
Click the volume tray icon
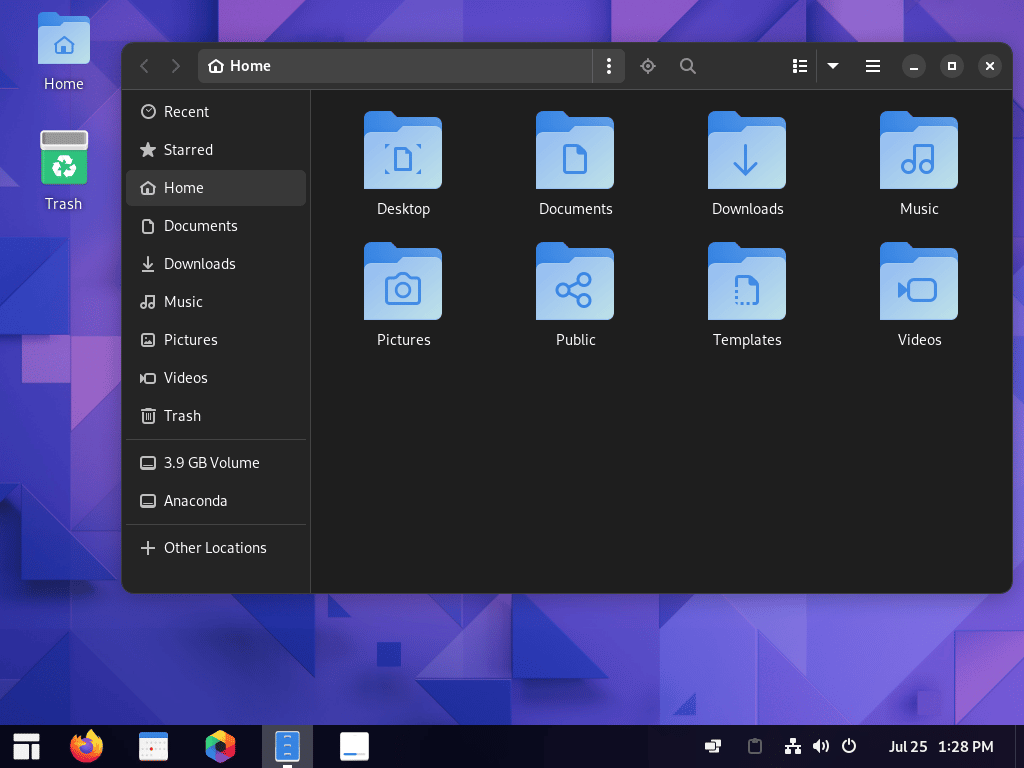coord(821,746)
